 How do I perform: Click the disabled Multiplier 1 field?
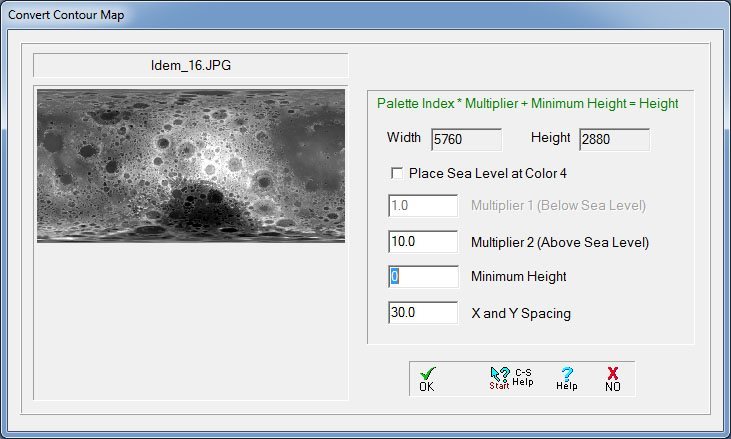[423, 206]
